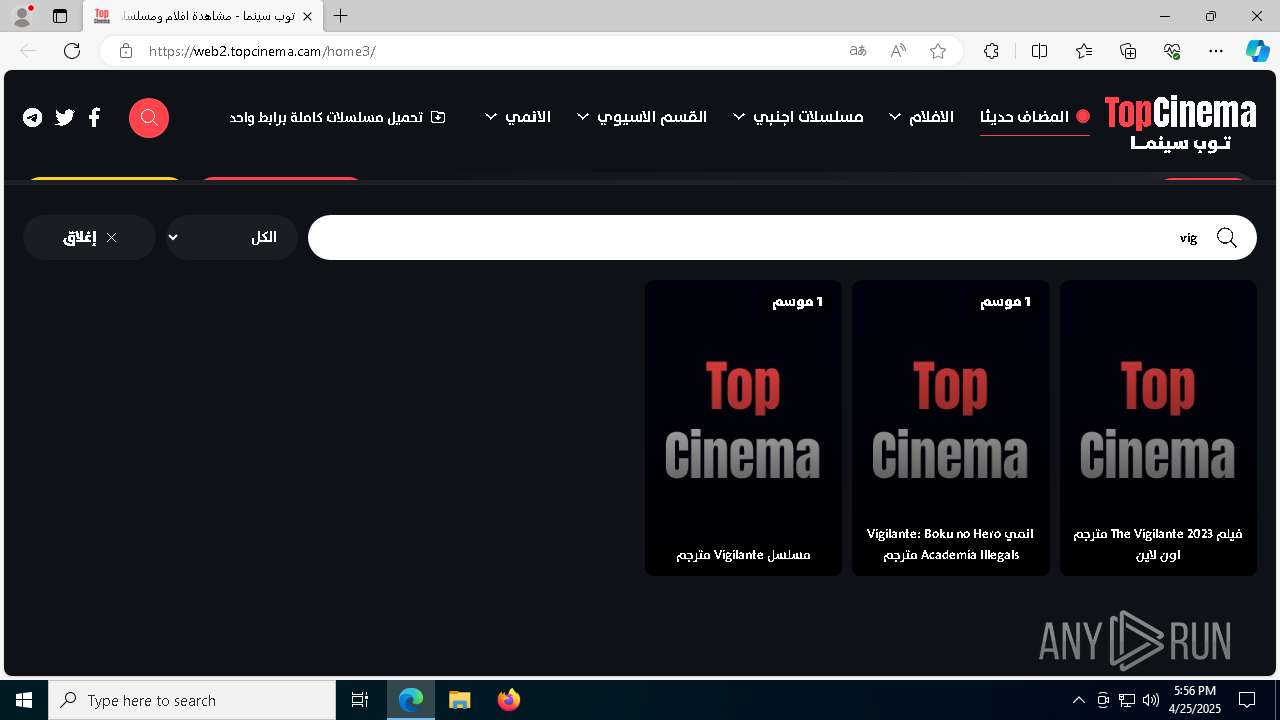This screenshot has height=720, width=1280.
Task: Open the Copilot icon
Action: pyautogui.click(x=1257, y=51)
